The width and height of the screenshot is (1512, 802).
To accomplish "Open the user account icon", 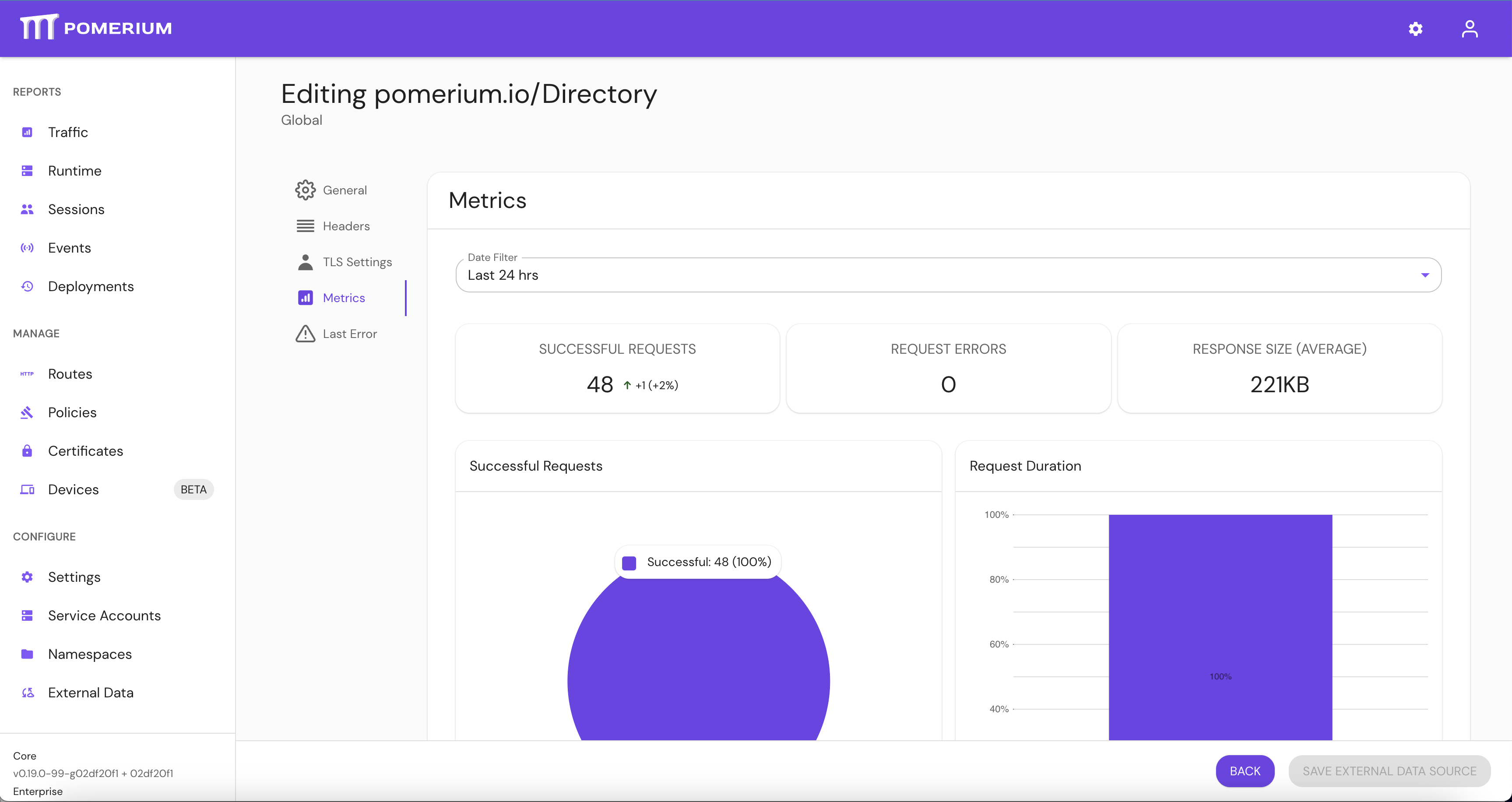I will (x=1469, y=29).
